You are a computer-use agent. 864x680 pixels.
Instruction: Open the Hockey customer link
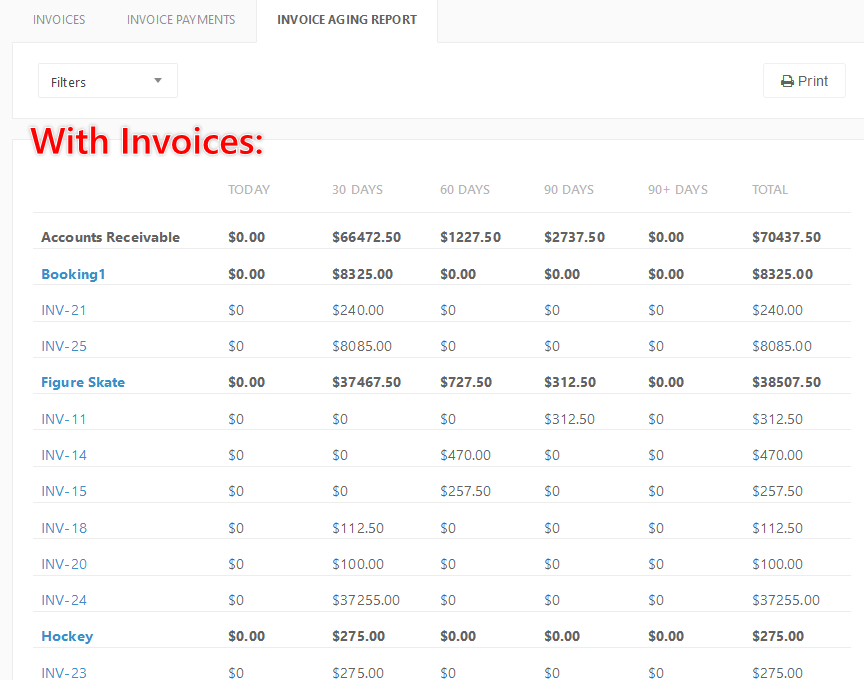(67, 636)
